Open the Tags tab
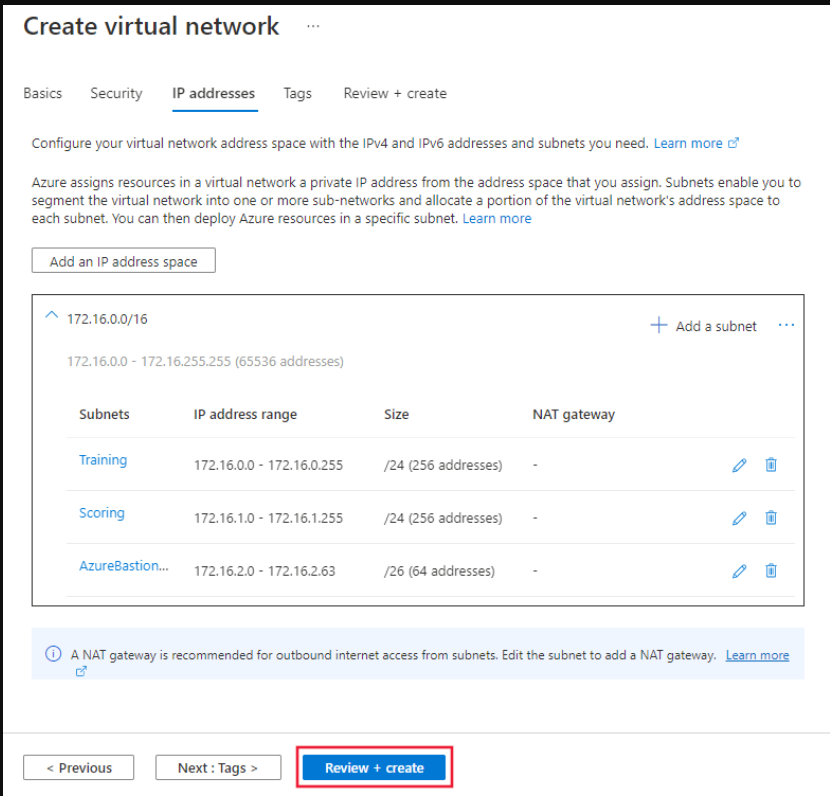830x796 pixels. 297,94
